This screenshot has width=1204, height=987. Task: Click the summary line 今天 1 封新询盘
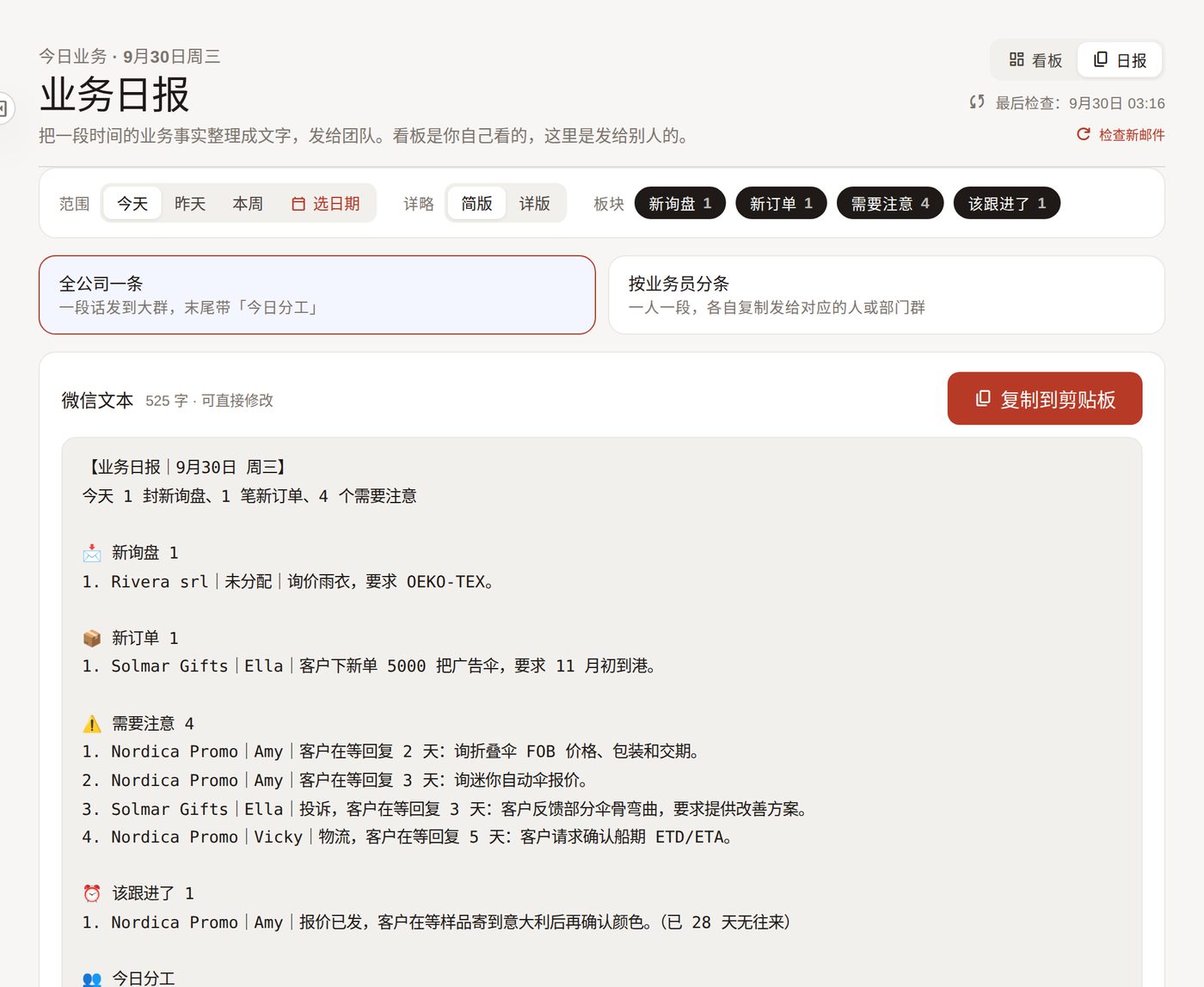click(x=249, y=496)
